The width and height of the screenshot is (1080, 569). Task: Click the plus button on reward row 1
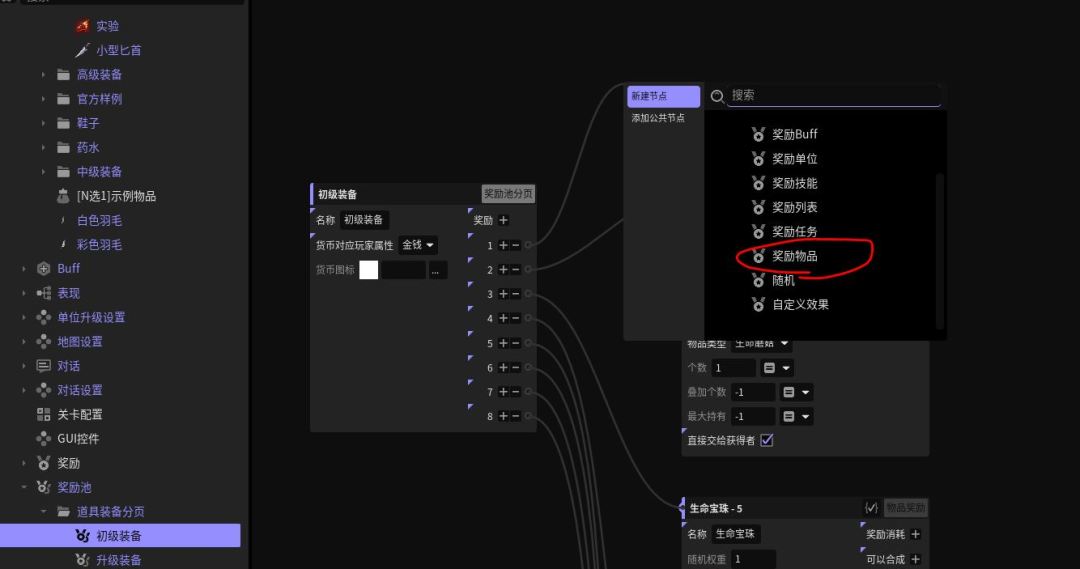[x=503, y=245]
